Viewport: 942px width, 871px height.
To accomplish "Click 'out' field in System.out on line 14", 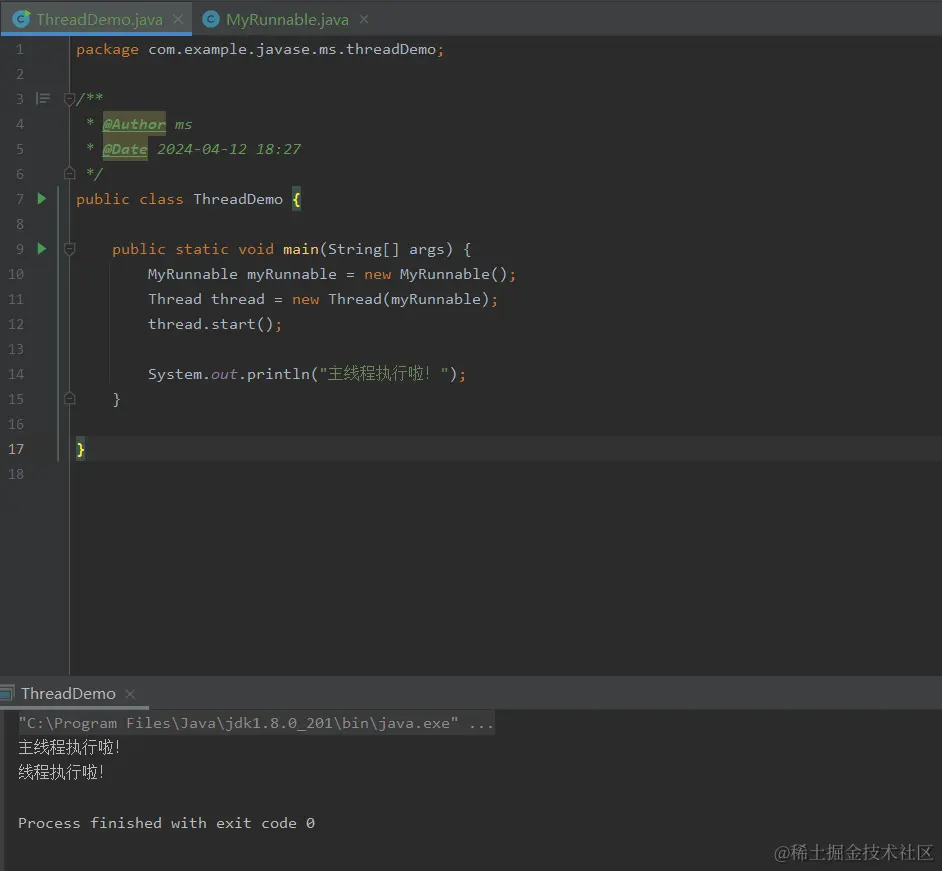I will [224, 374].
